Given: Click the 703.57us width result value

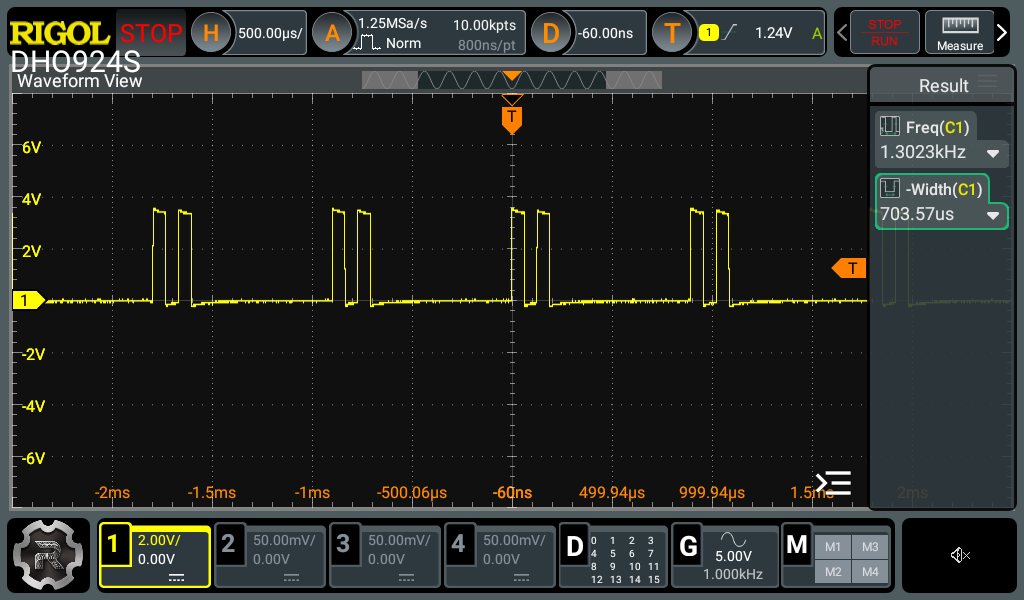Looking at the screenshot, I should [x=917, y=214].
